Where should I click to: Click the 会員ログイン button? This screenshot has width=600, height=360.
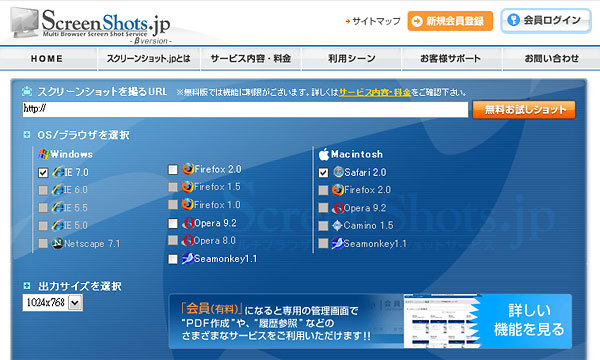point(546,21)
